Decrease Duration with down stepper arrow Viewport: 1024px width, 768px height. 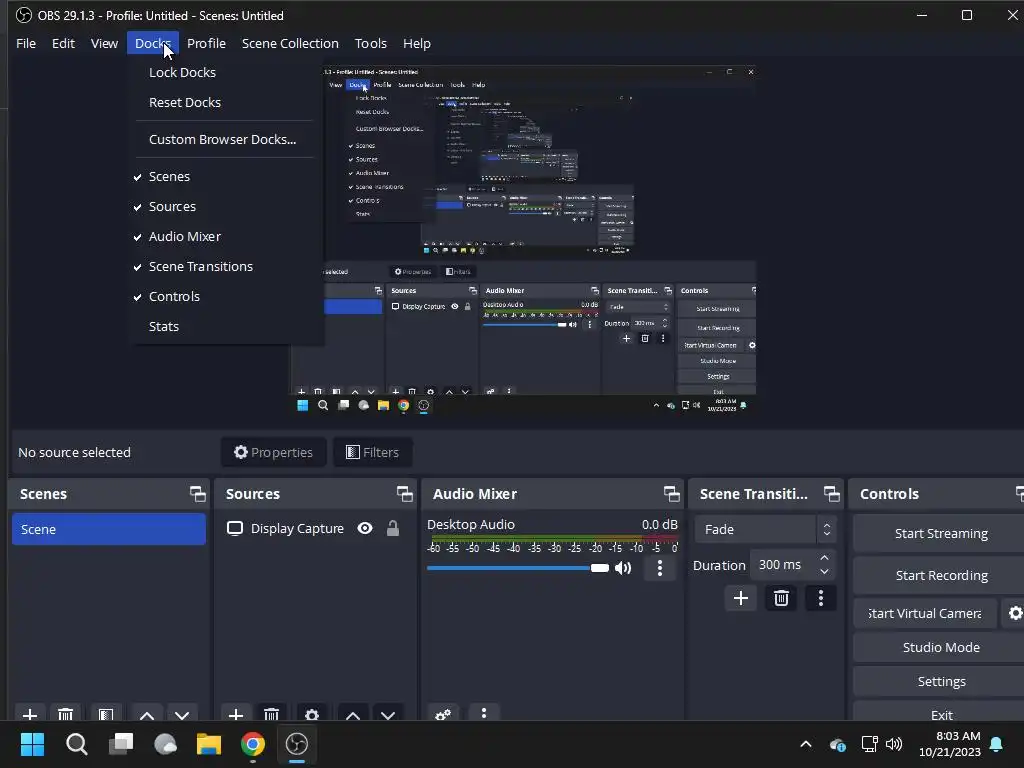pyautogui.click(x=825, y=572)
